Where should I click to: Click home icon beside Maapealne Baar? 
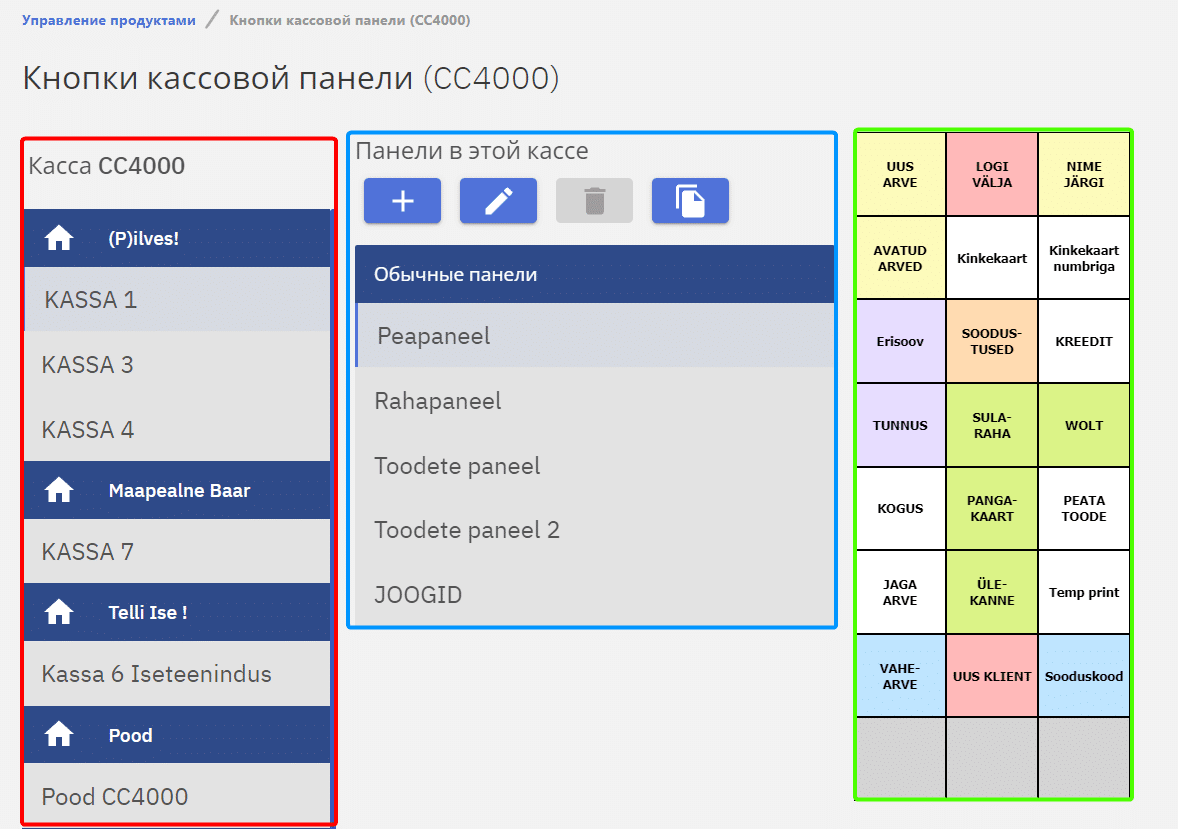[x=60, y=490]
